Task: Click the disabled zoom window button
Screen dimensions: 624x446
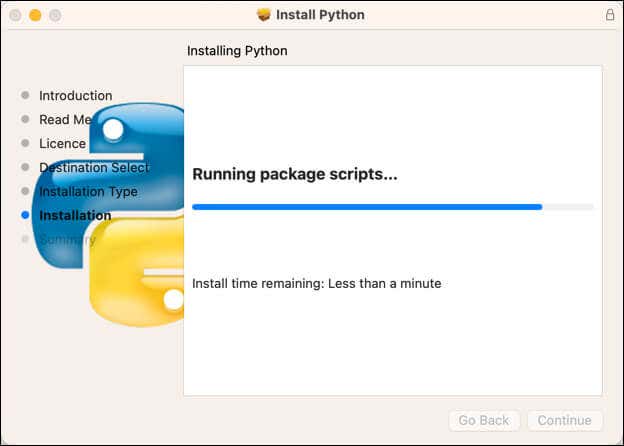Action: 55,15
